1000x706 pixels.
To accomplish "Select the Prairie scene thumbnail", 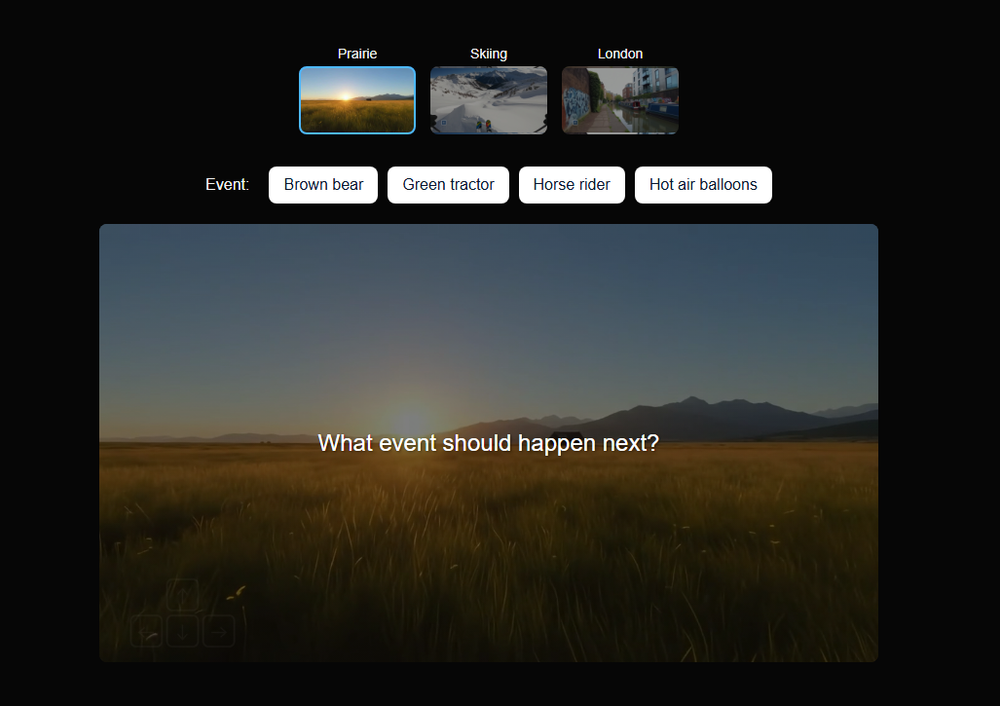I will (x=357, y=100).
